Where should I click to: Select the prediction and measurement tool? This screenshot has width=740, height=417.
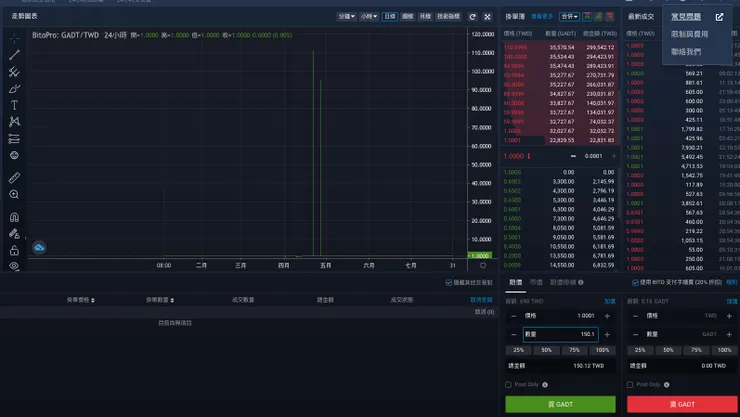tap(14, 139)
